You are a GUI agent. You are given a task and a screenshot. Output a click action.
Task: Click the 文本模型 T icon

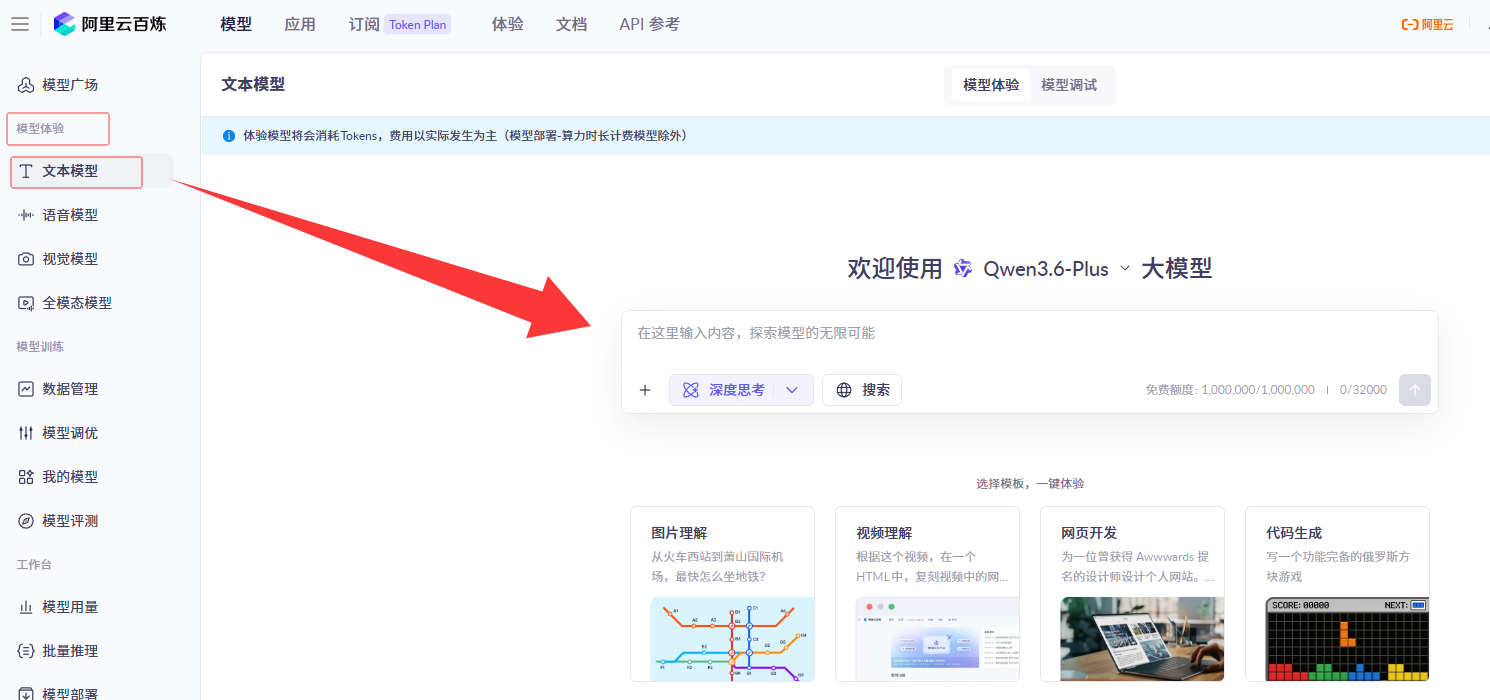tap(26, 171)
